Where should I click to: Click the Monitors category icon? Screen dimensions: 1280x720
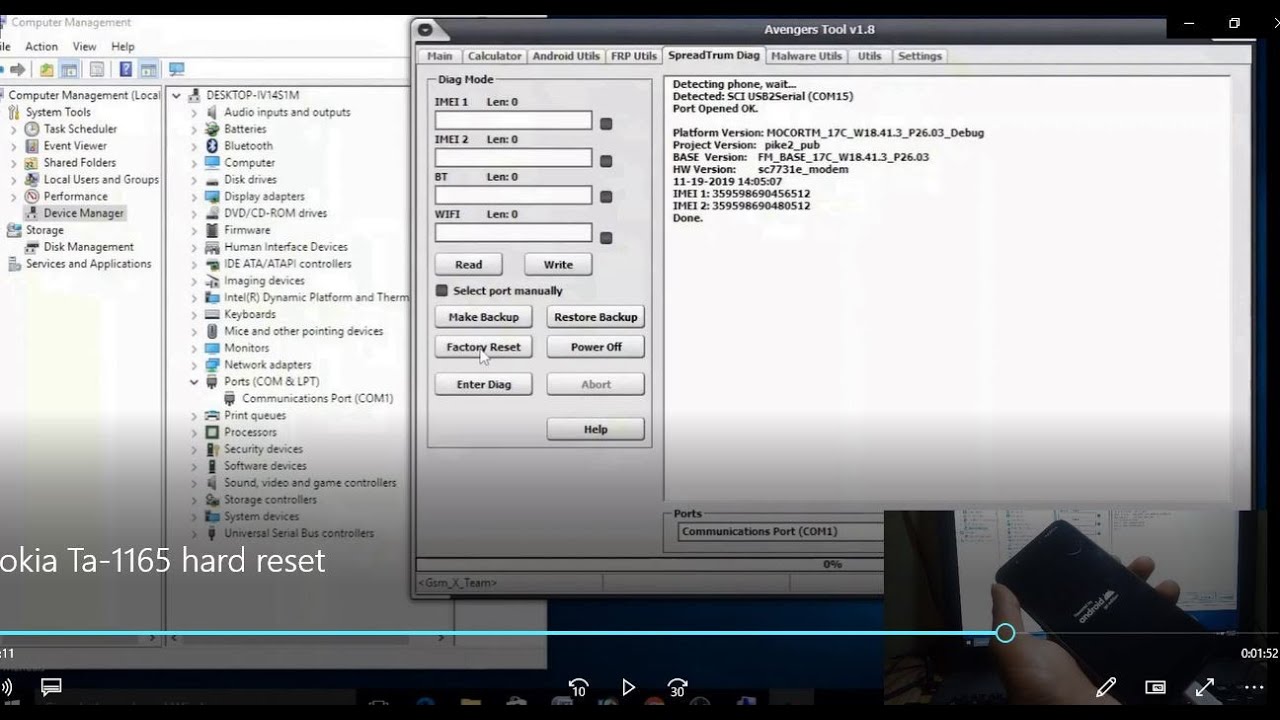pyautogui.click(x=212, y=348)
